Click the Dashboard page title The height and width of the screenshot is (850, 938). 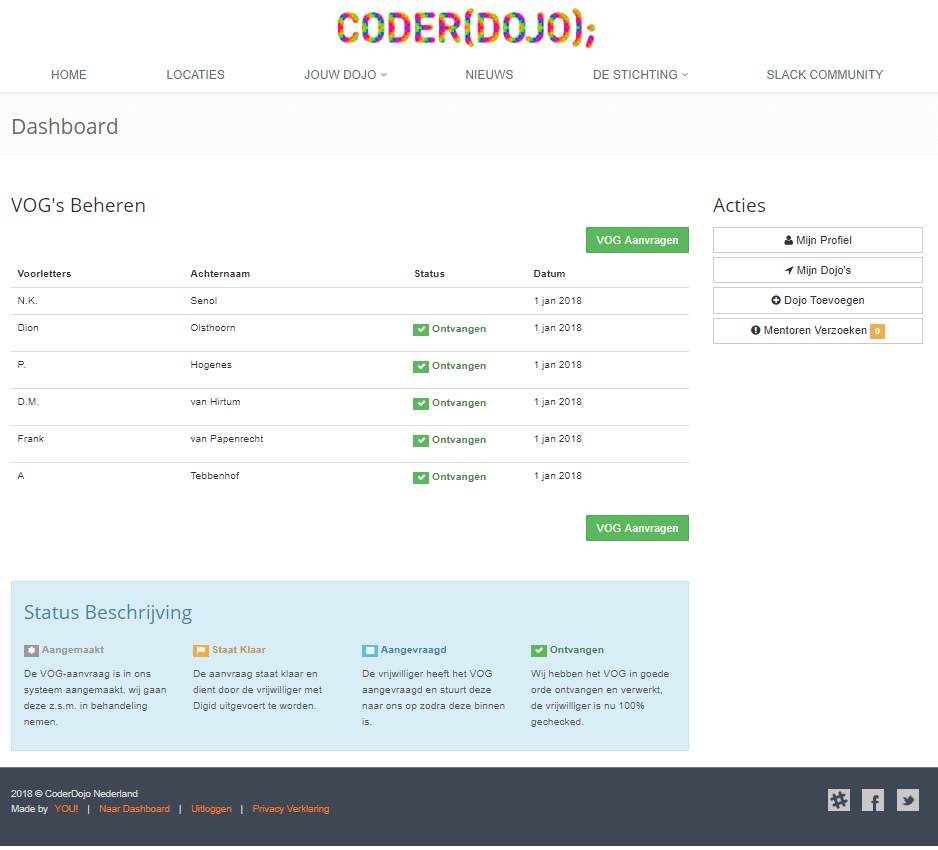click(65, 126)
